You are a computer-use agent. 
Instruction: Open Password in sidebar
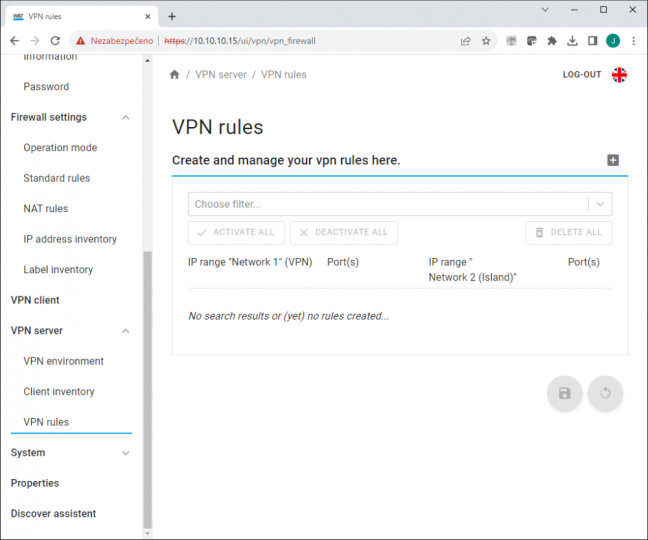tap(46, 87)
